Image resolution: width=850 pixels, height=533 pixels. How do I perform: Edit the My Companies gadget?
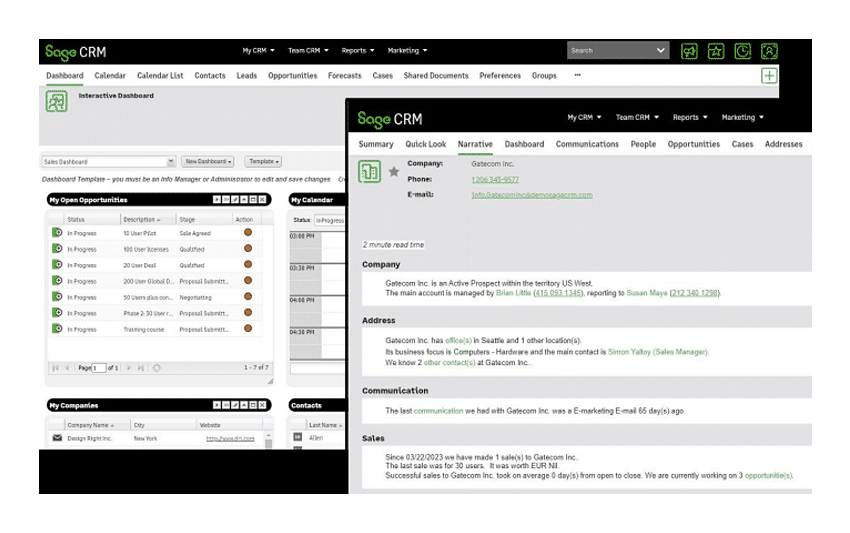[235, 405]
